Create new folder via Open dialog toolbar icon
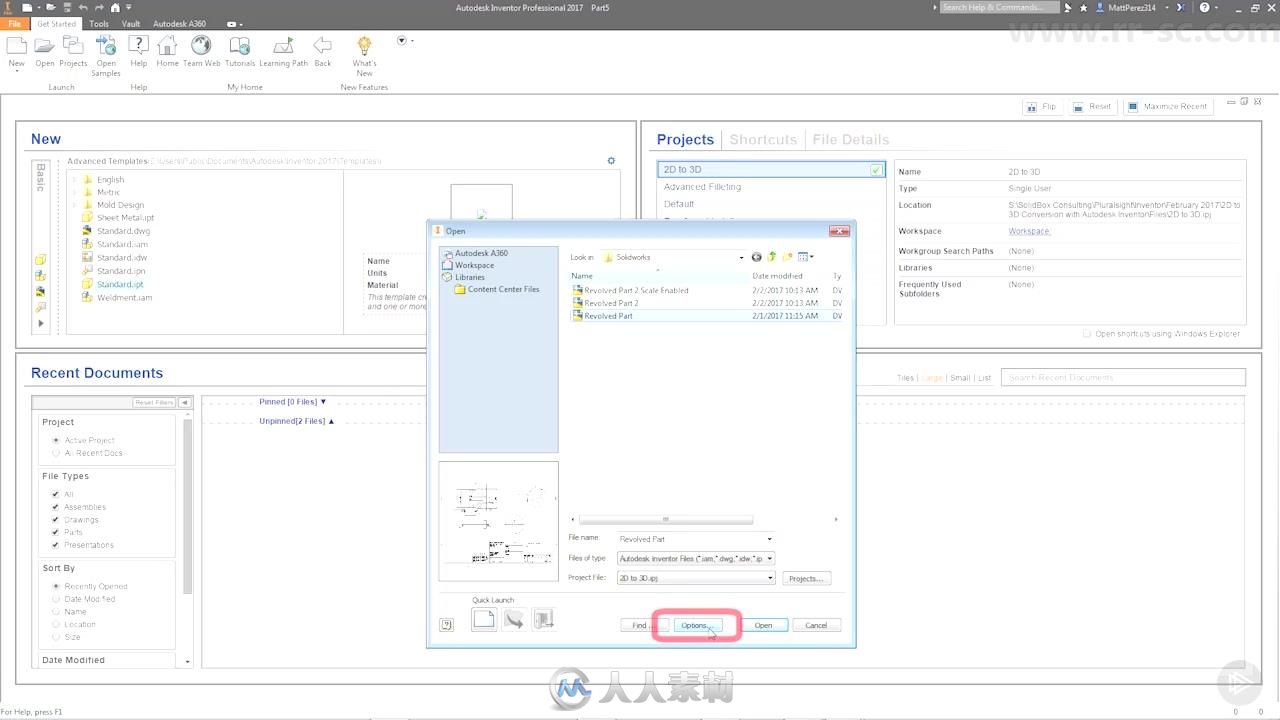Viewport: 1280px width, 720px height. (x=788, y=257)
